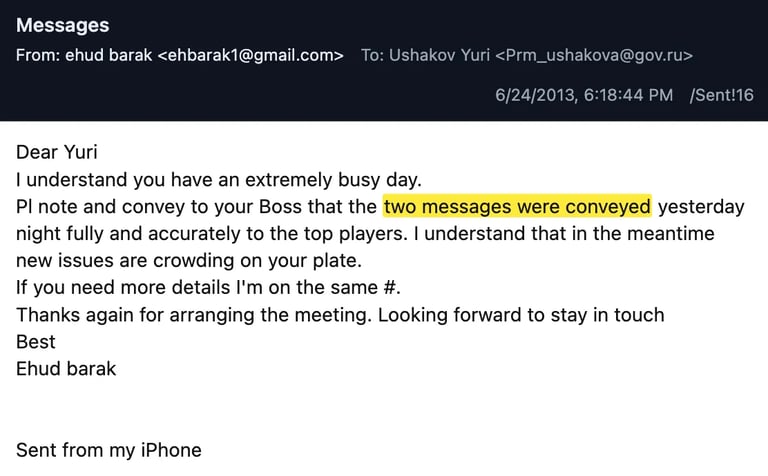Click the 'Sent from my iPhone' footer
768x476 pixels.
click(109, 450)
